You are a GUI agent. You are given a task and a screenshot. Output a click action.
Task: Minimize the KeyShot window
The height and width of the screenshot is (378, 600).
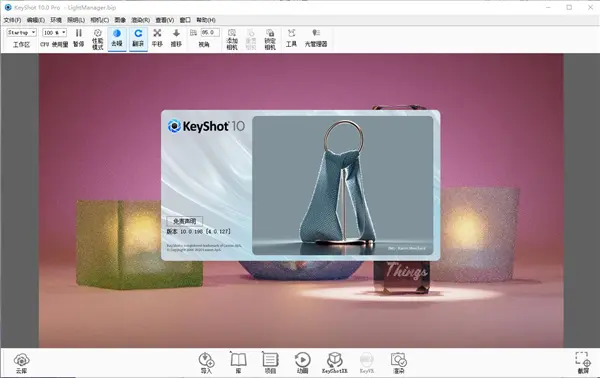pos(548,7)
